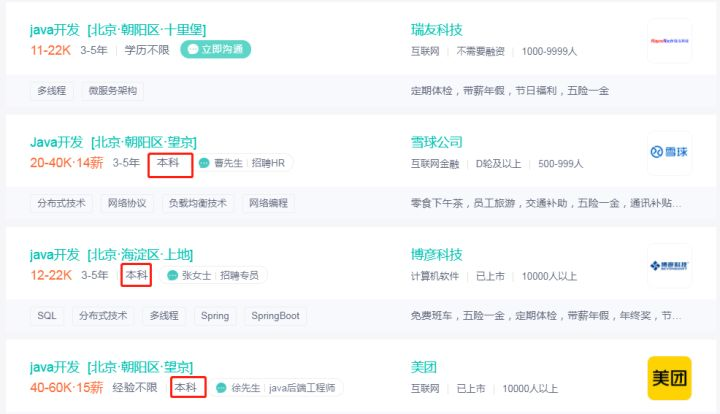Click the 瑞友科技 company logo
This screenshot has height=414, width=720.
(x=669, y=41)
